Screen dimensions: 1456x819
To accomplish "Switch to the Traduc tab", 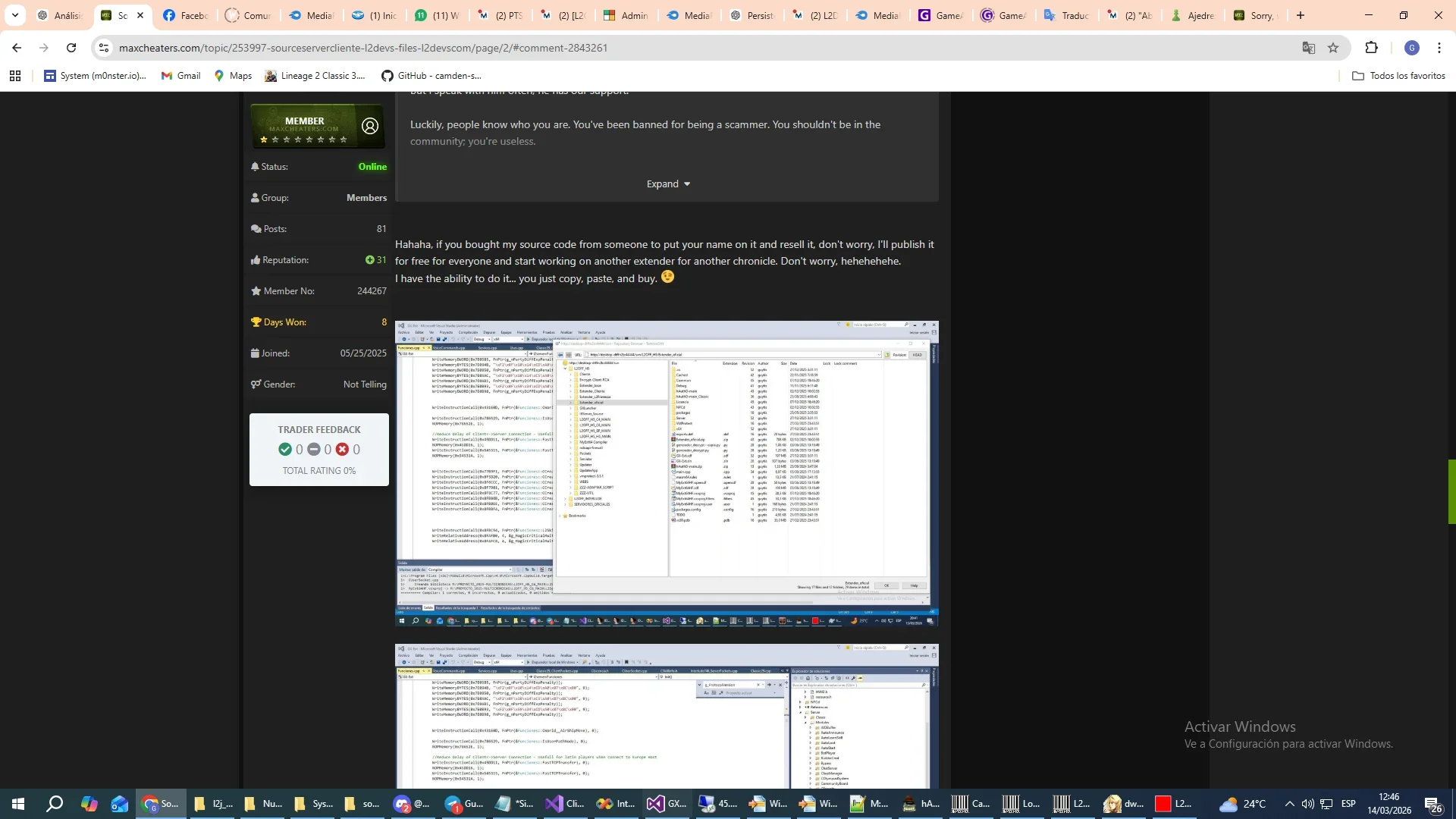I will pos(1066,15).
